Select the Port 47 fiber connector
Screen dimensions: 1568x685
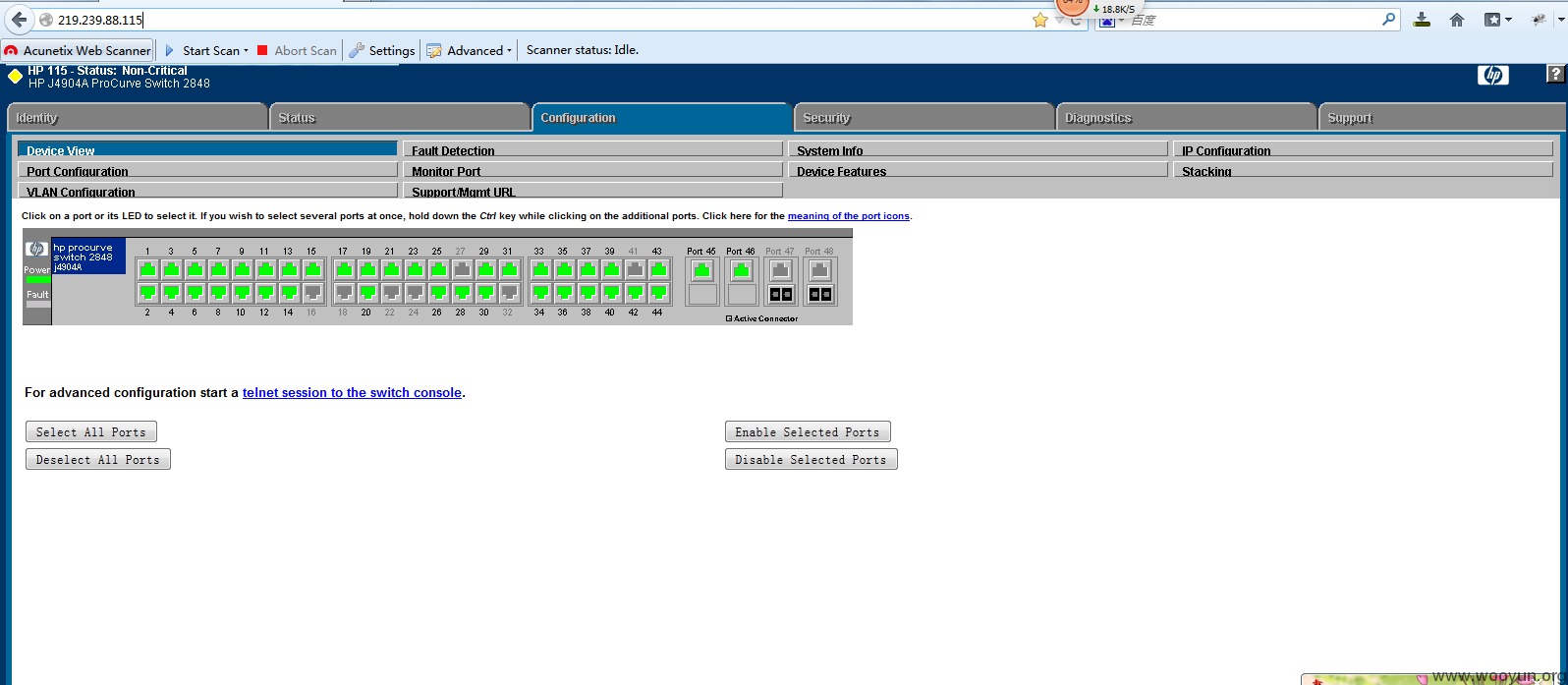pyautogui.click(x=780, y=294)
